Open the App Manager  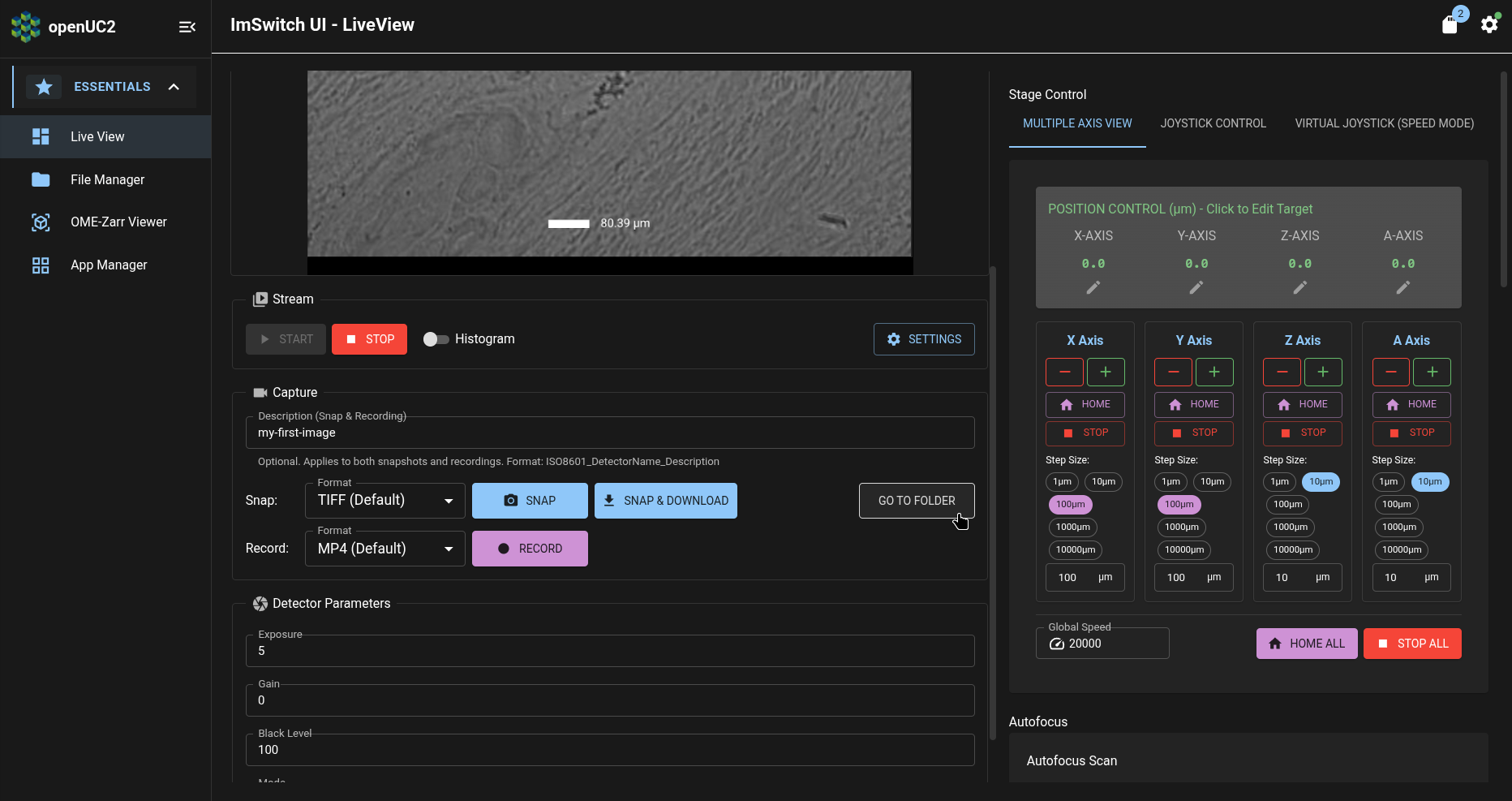(x=108, y=265)
